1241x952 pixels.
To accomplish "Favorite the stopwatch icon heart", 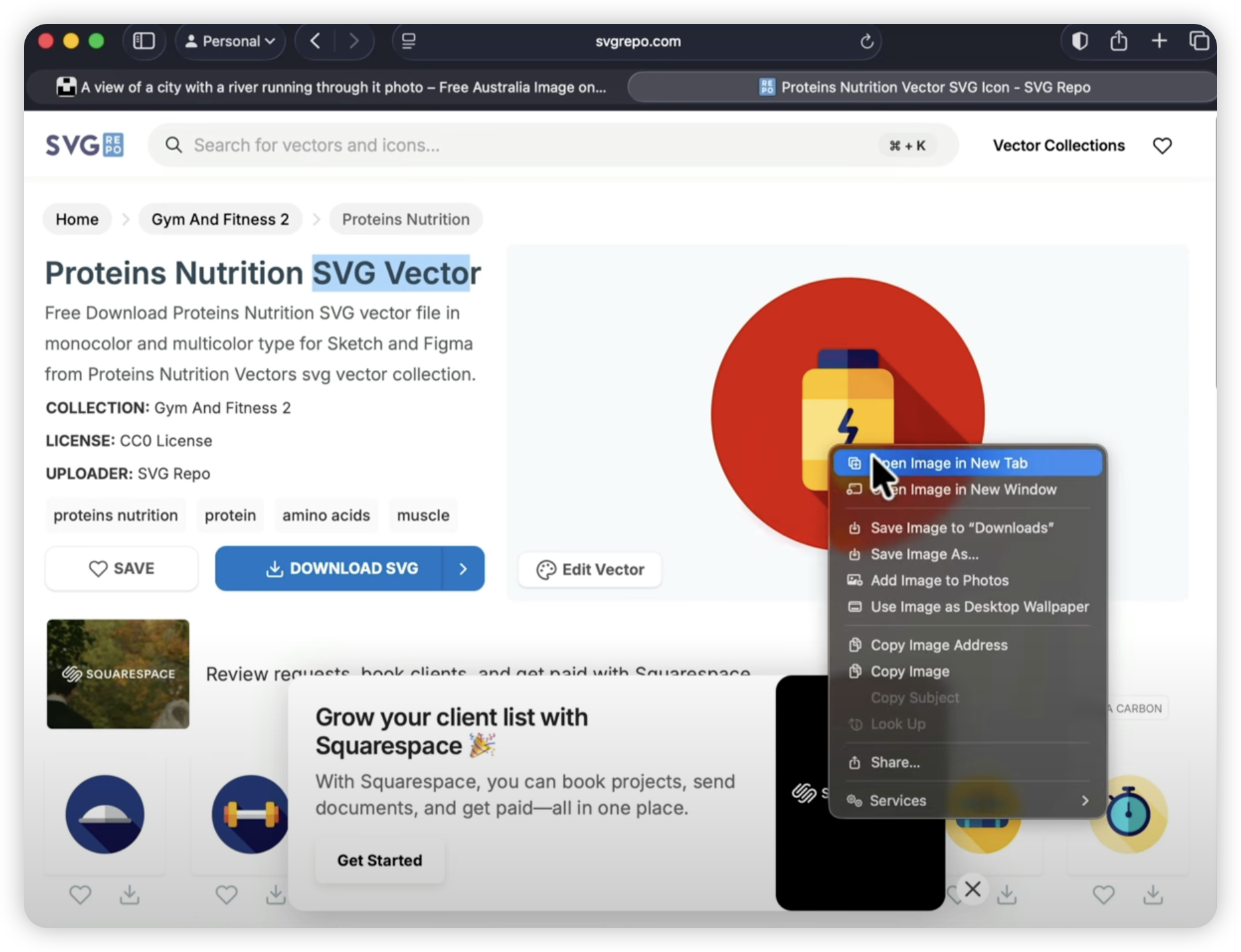I will click(x=1104, y=895).
